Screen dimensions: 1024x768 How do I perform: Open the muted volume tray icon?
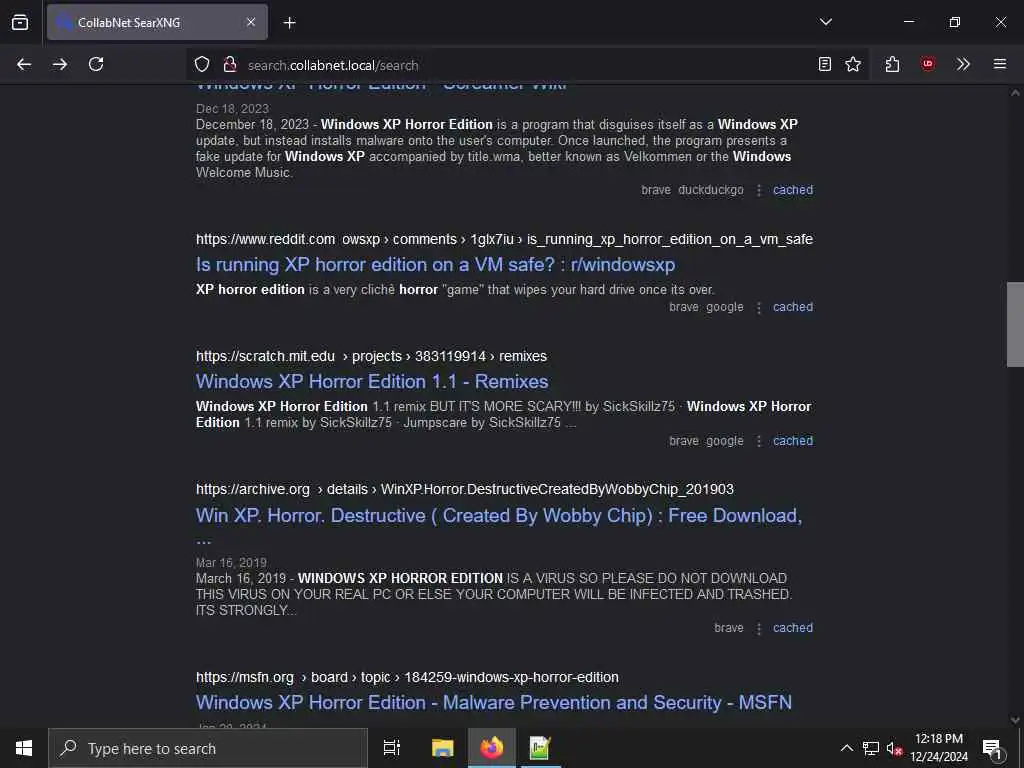coord(894,748)
